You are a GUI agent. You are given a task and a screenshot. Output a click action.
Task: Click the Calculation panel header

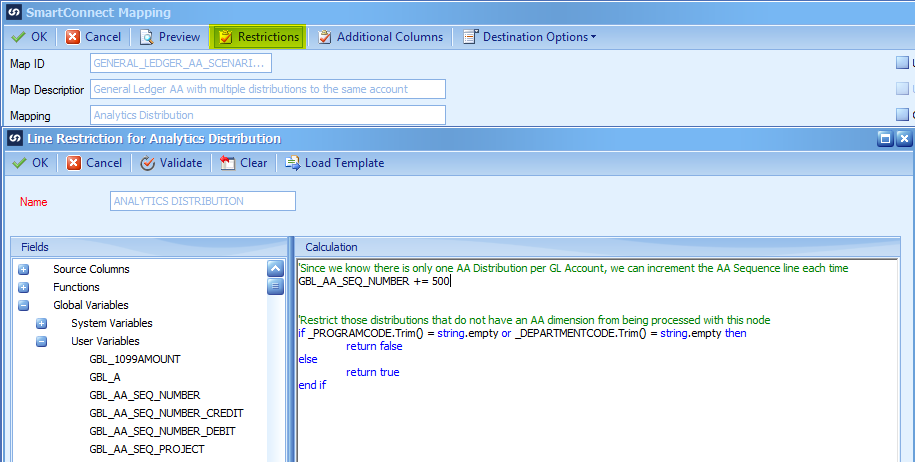pyautogui.click(x=597, y=247)
